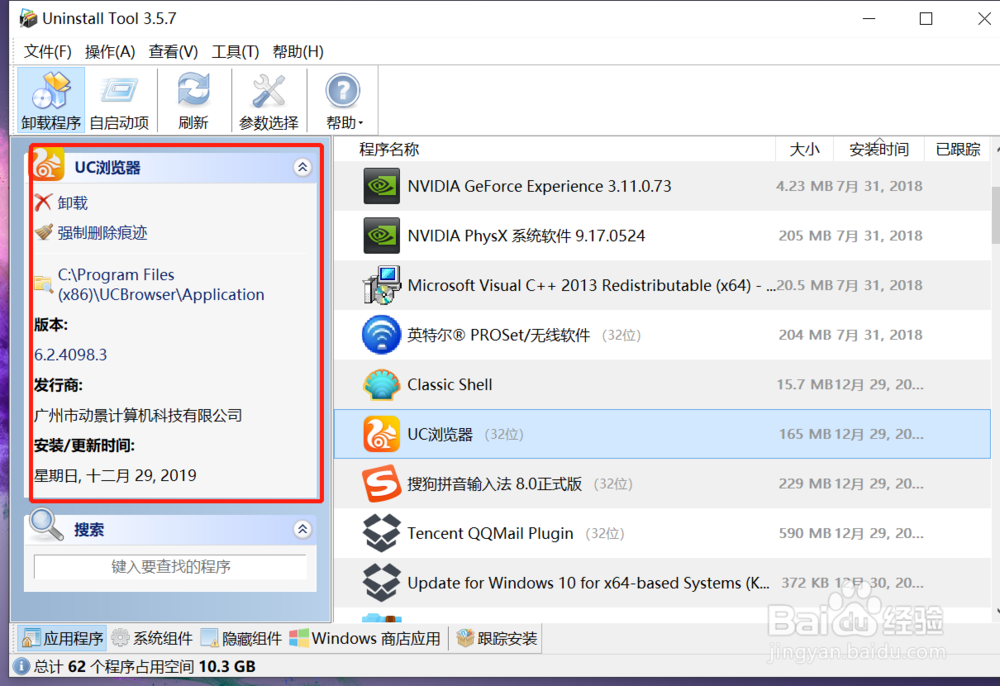Switch to 隐藏组件 tab
Image resolution: width=1000 pixels, height=686 pixels.
241,638
